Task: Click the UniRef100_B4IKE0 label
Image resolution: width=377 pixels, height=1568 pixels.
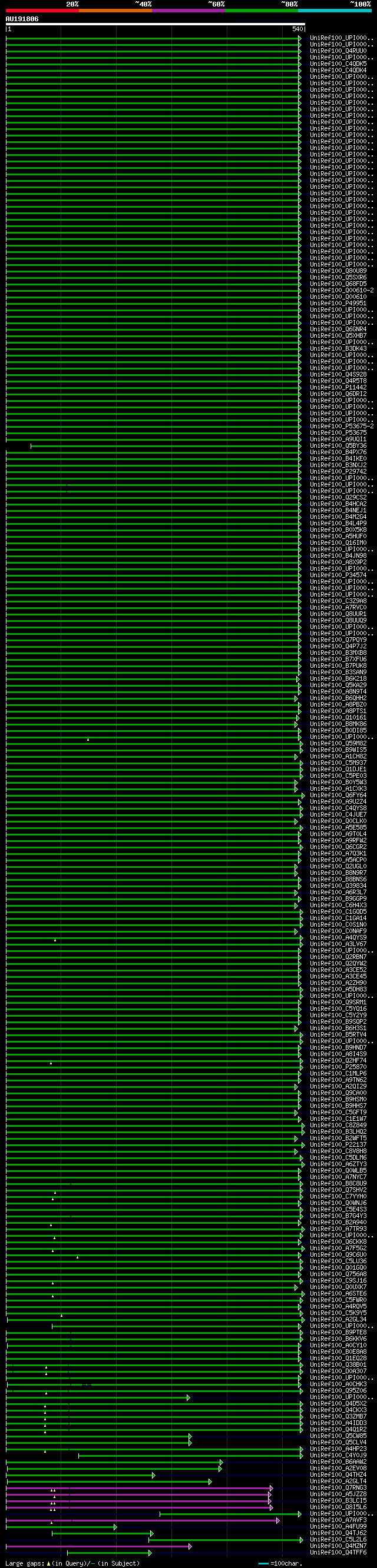Action: point(338,459)
